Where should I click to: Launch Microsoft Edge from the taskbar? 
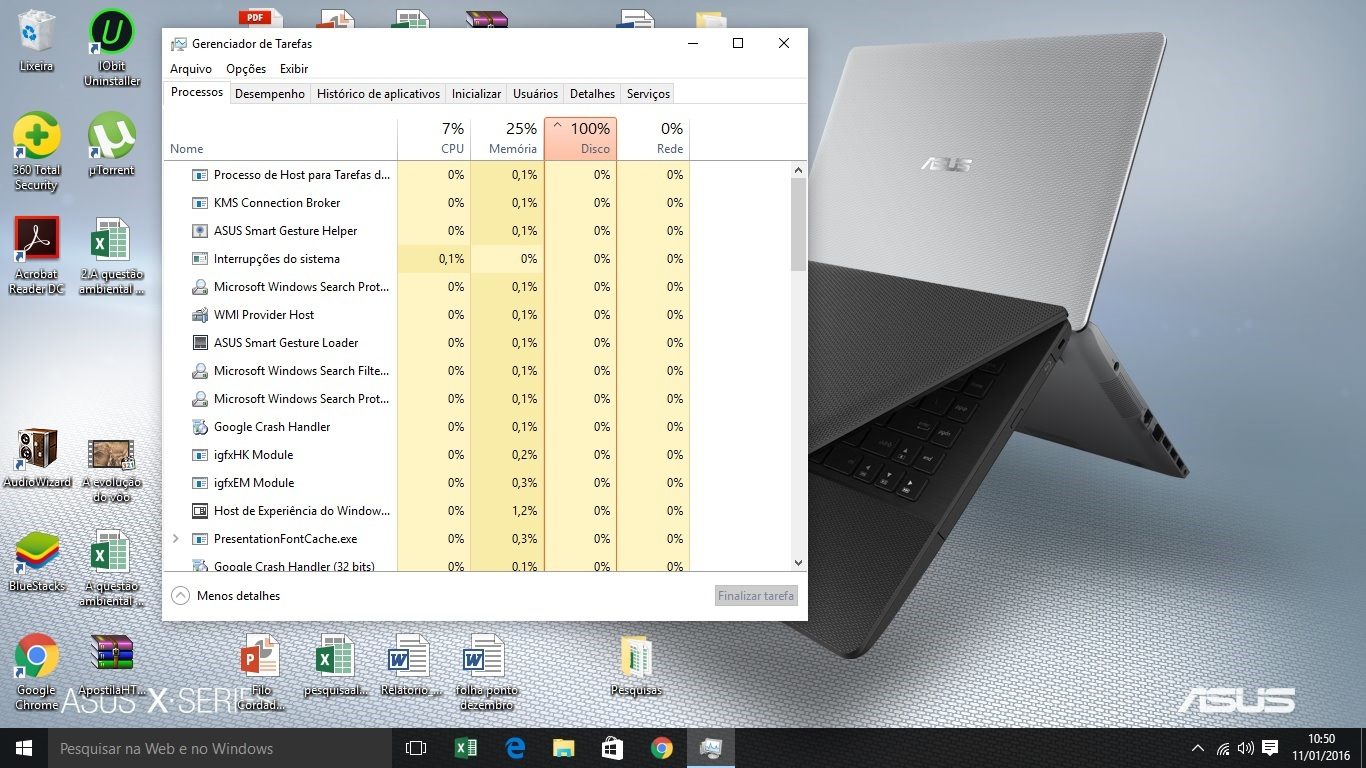point(515,748)
